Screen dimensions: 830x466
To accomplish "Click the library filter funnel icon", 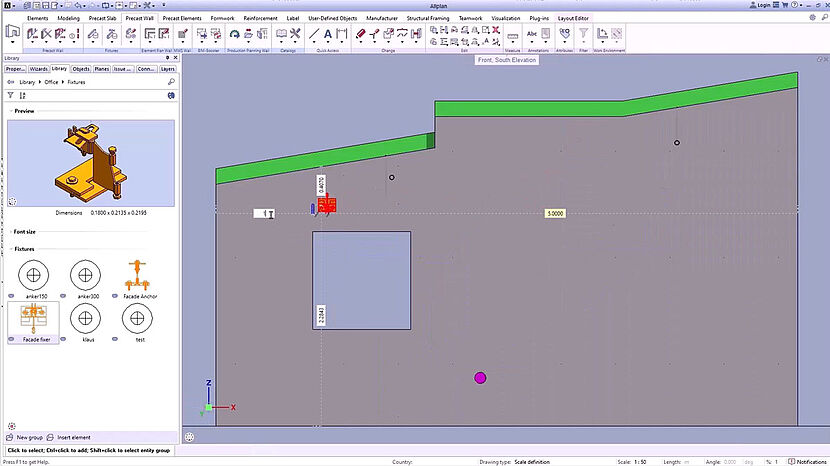I will pyautogui.click(x=10, y=95).
